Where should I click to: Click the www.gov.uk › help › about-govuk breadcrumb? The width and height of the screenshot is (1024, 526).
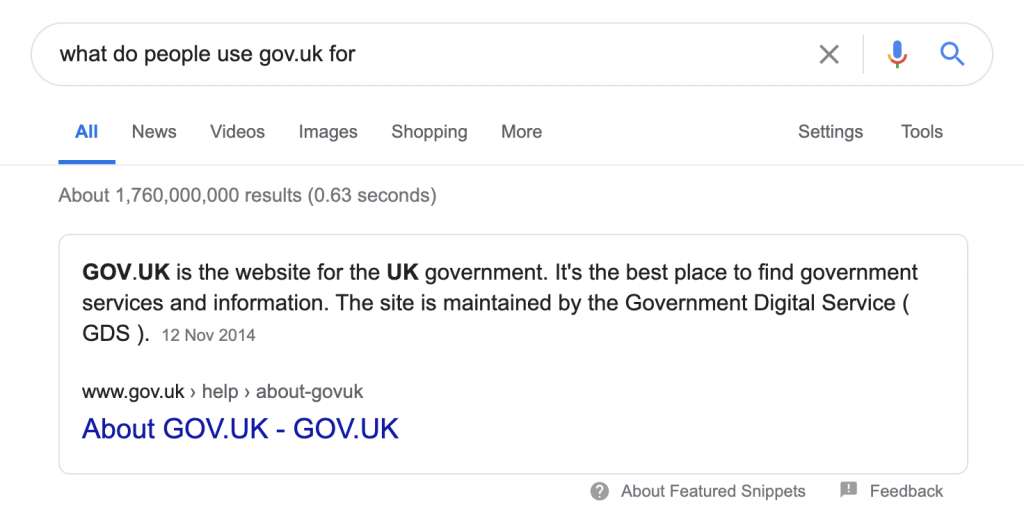click(222, 392)
